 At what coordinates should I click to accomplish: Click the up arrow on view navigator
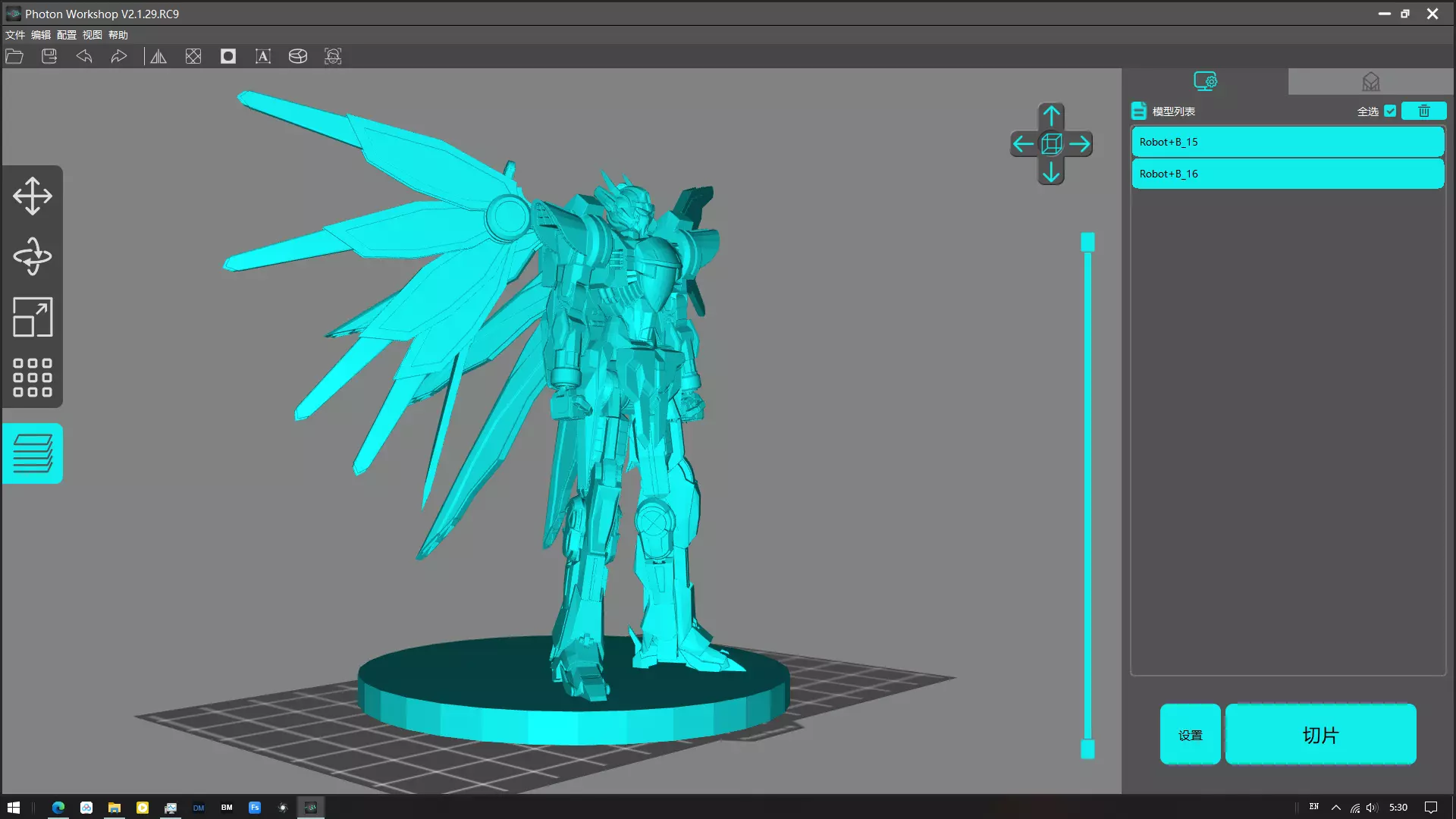pyautogui.click(x=1051, y=116)
